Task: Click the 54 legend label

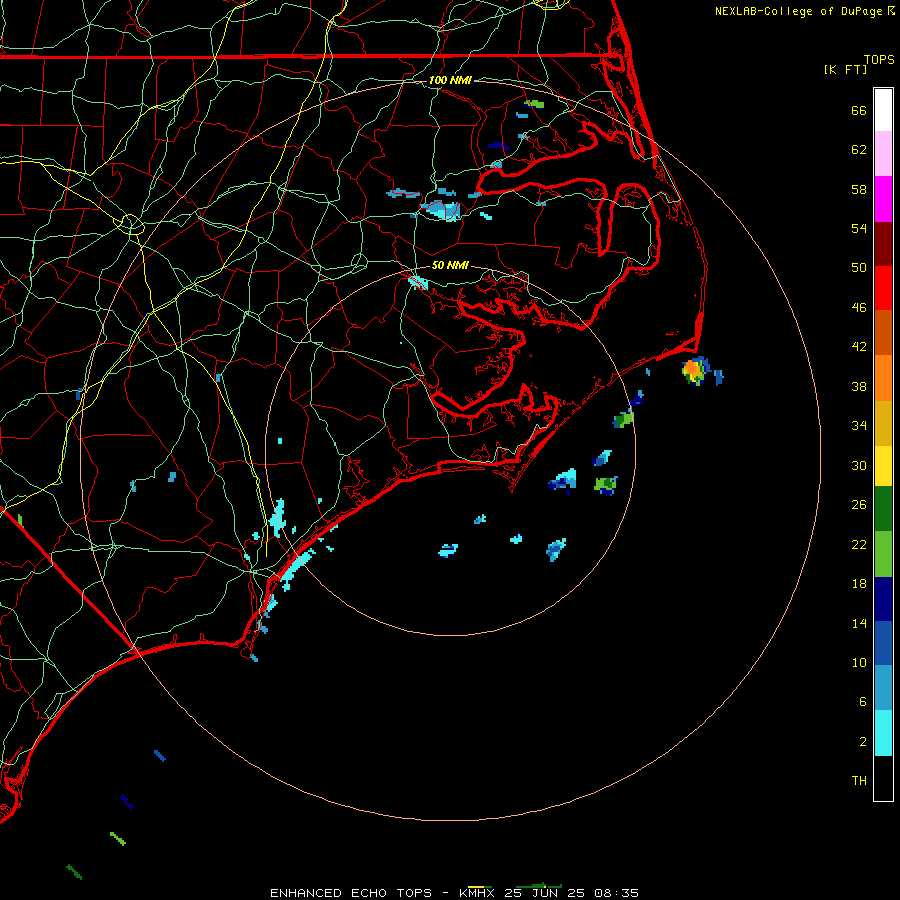Action: [859, 228]
